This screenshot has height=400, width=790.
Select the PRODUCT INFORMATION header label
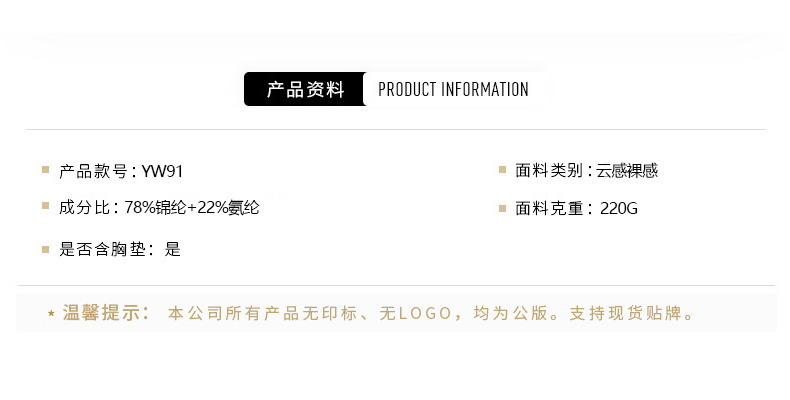click(453, 90)
